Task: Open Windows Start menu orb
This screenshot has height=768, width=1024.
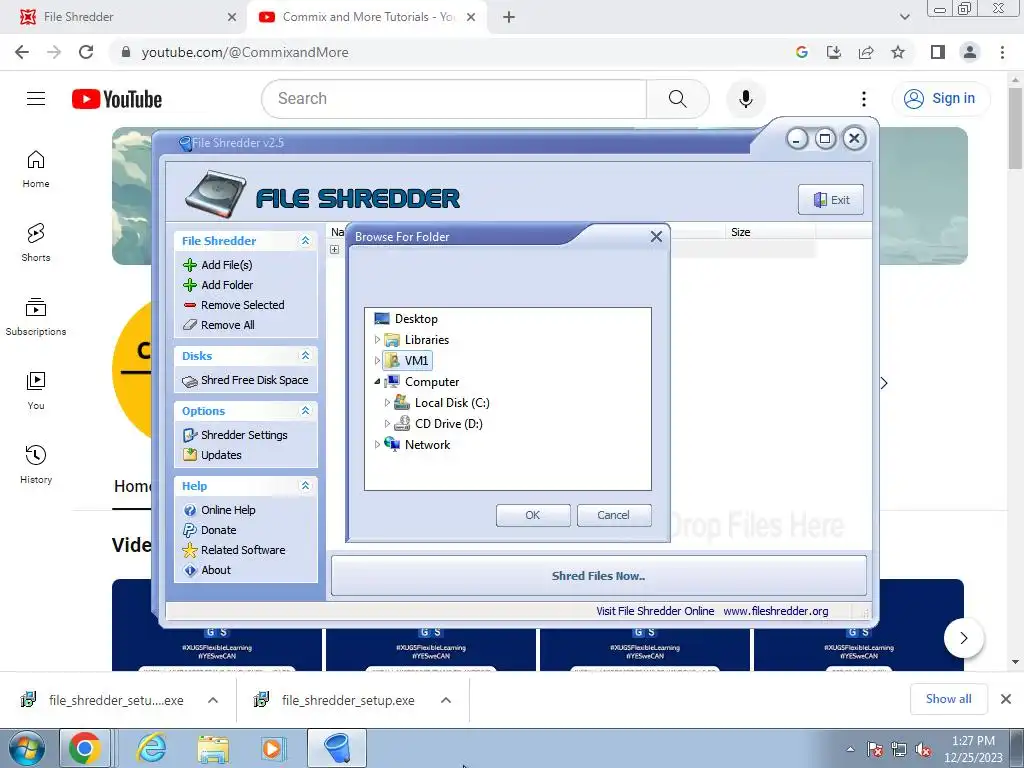Action: click(x=26, y=748)
